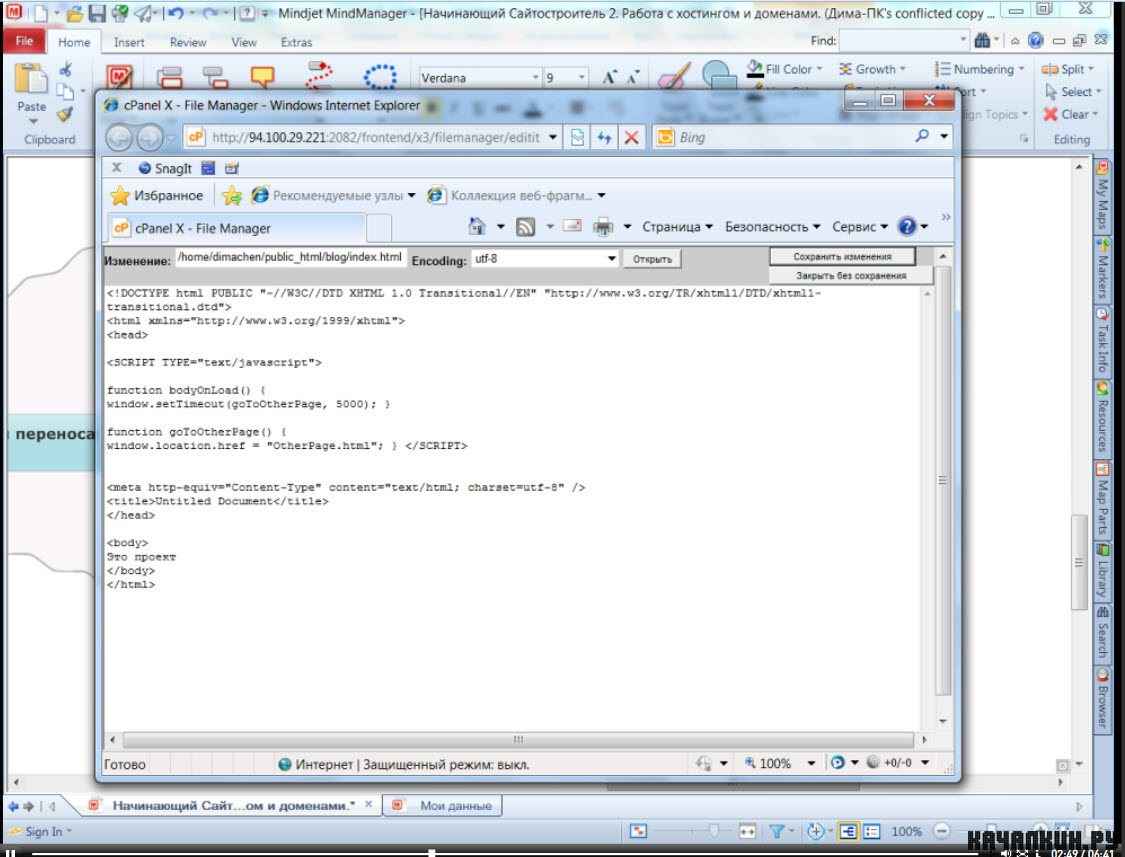The image size is (1125, 857).
Task: Switch to the Extras ribbon tab
Action: click(296, 42)
